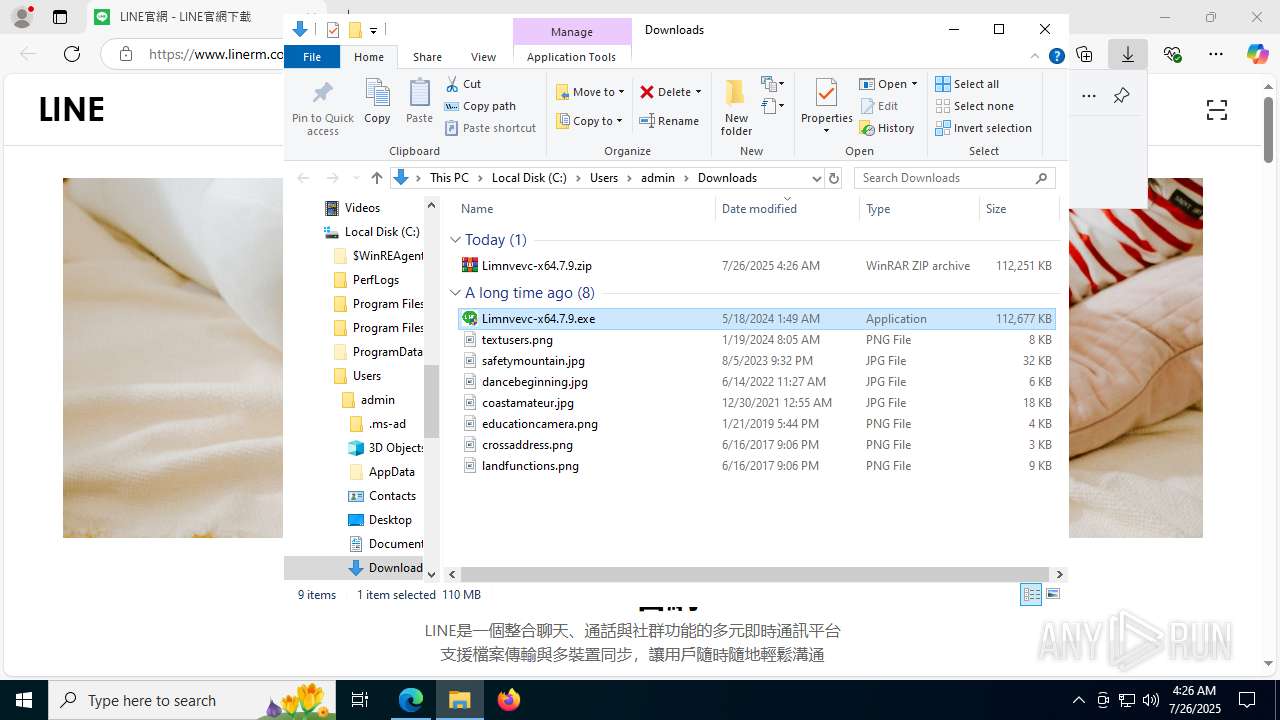This screenshot has width=1280, height=720.
Task: Click the Search Downloads field
Action: click(955, 178)
